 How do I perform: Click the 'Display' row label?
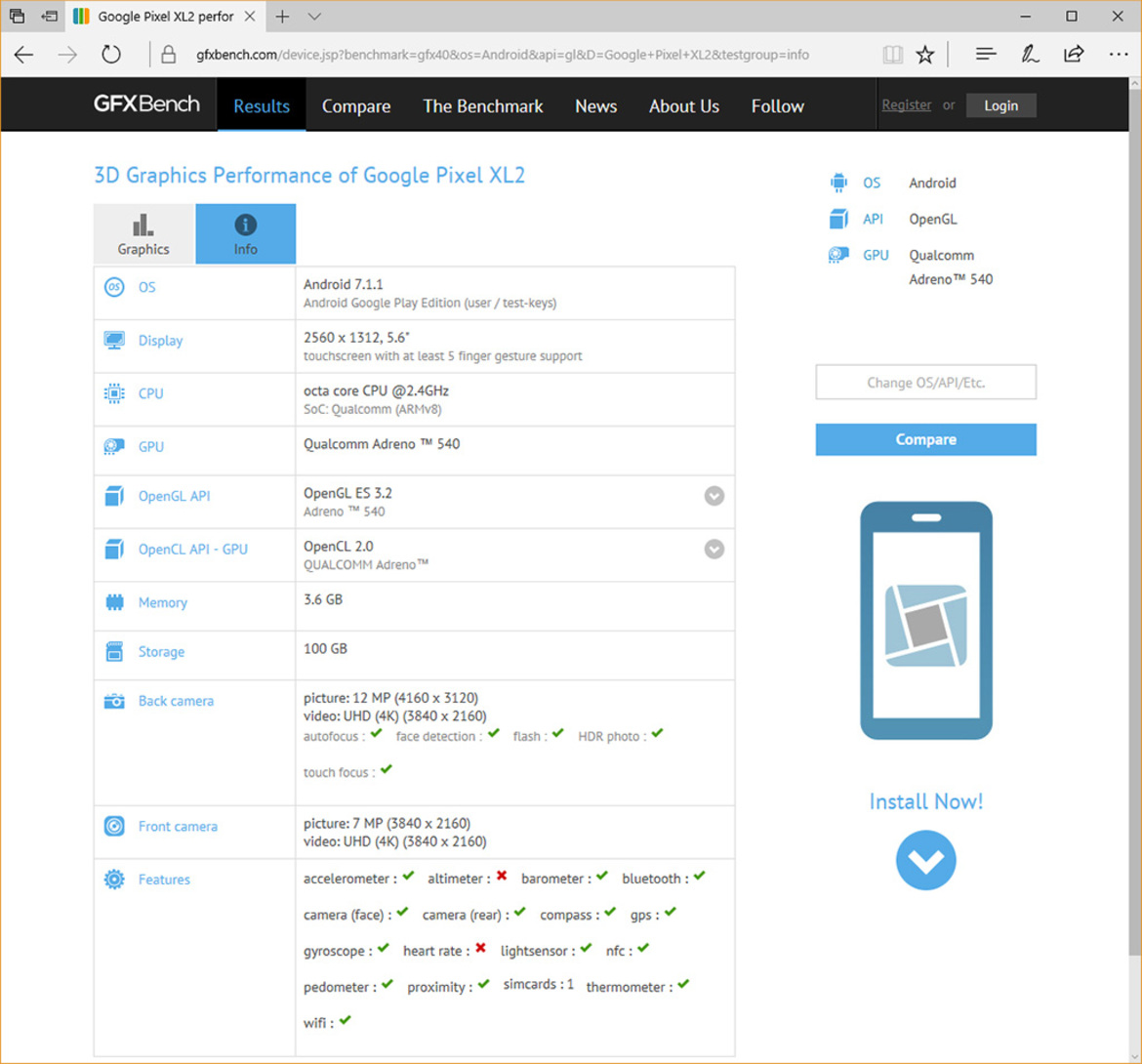click(160, 340)
